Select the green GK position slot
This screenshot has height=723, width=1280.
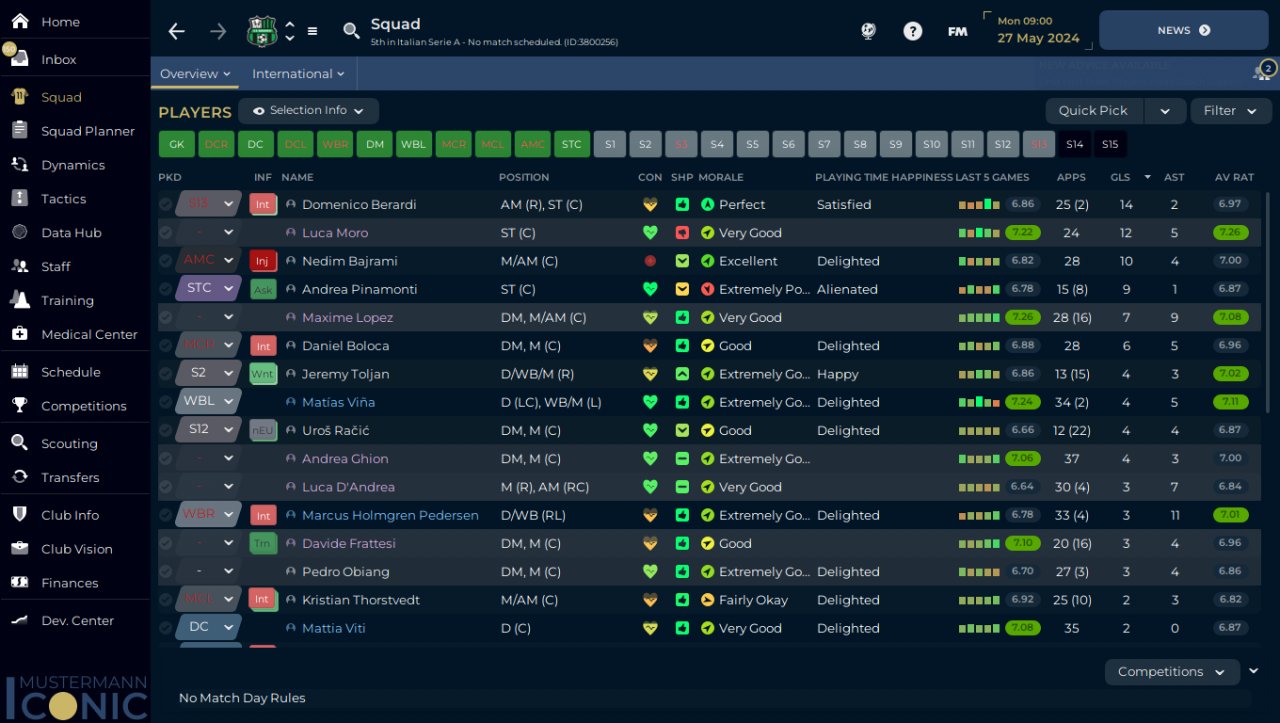point(176,144)
